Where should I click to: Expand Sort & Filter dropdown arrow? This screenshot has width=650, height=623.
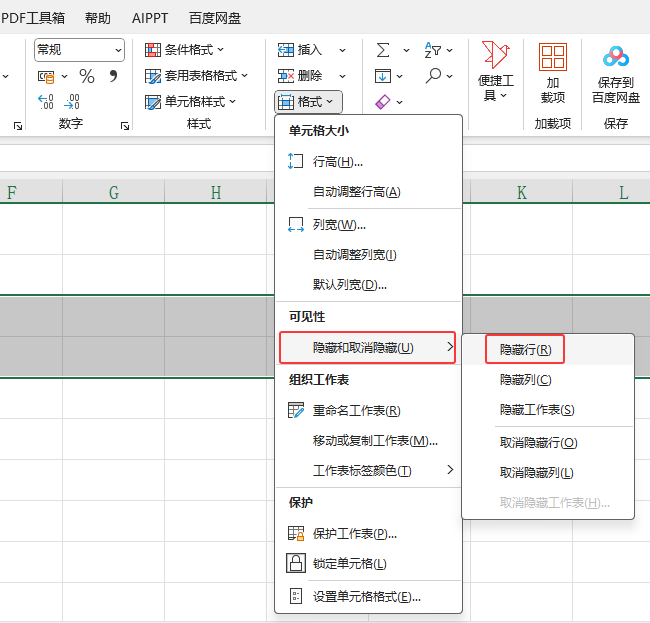click(x=449, y=51)
